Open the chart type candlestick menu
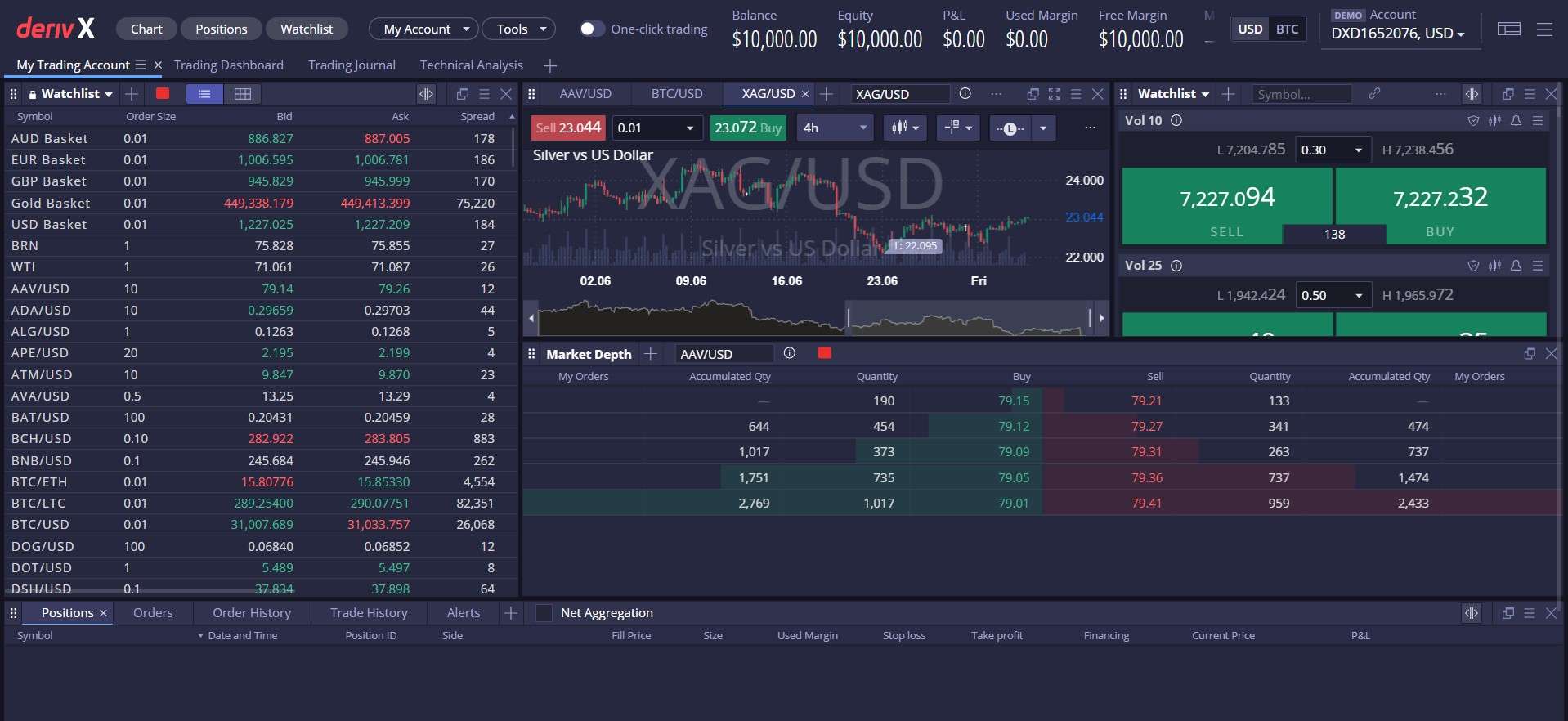This screenshot has height=721, width=1568. (905, 128)
